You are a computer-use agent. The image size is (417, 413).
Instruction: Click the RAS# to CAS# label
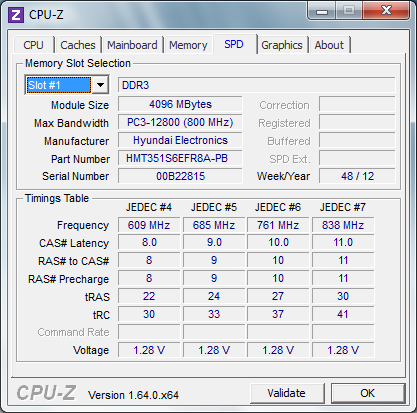(x=73, y=261)
